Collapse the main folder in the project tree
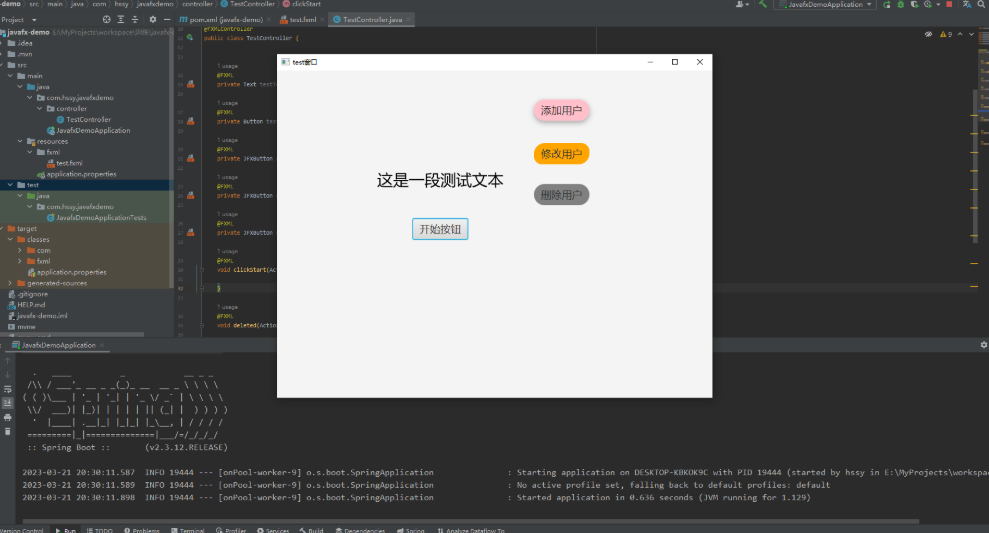 [x=10, y=76]
